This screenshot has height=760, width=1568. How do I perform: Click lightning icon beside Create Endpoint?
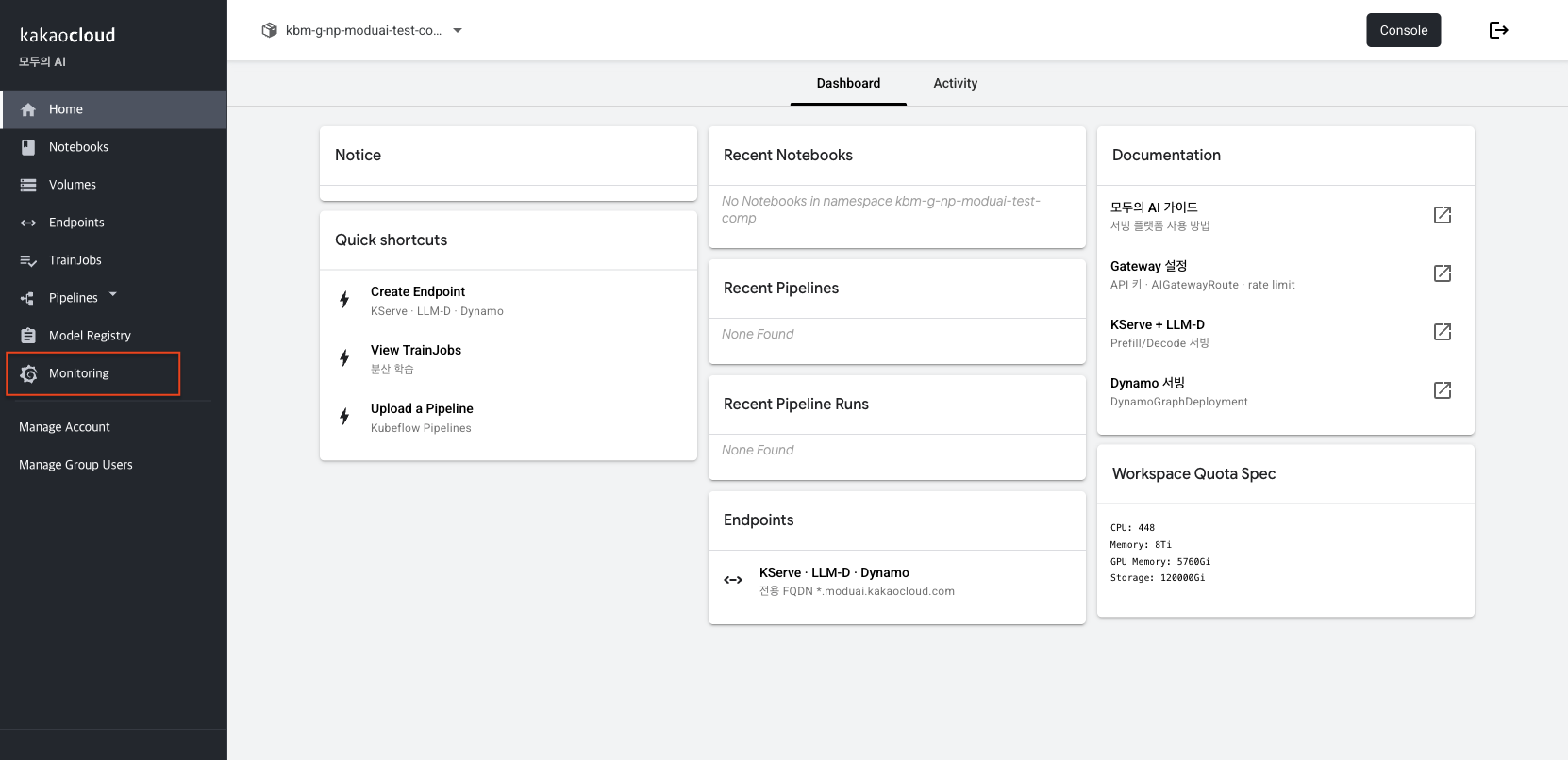coord(344,300)
